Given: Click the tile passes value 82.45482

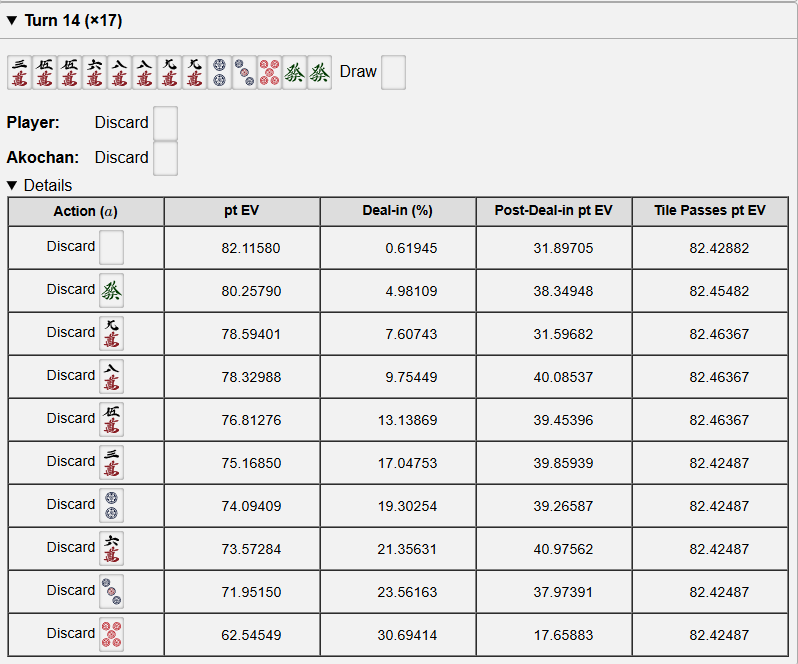Looking at the screenshot, I should click(x=719, y=291).
